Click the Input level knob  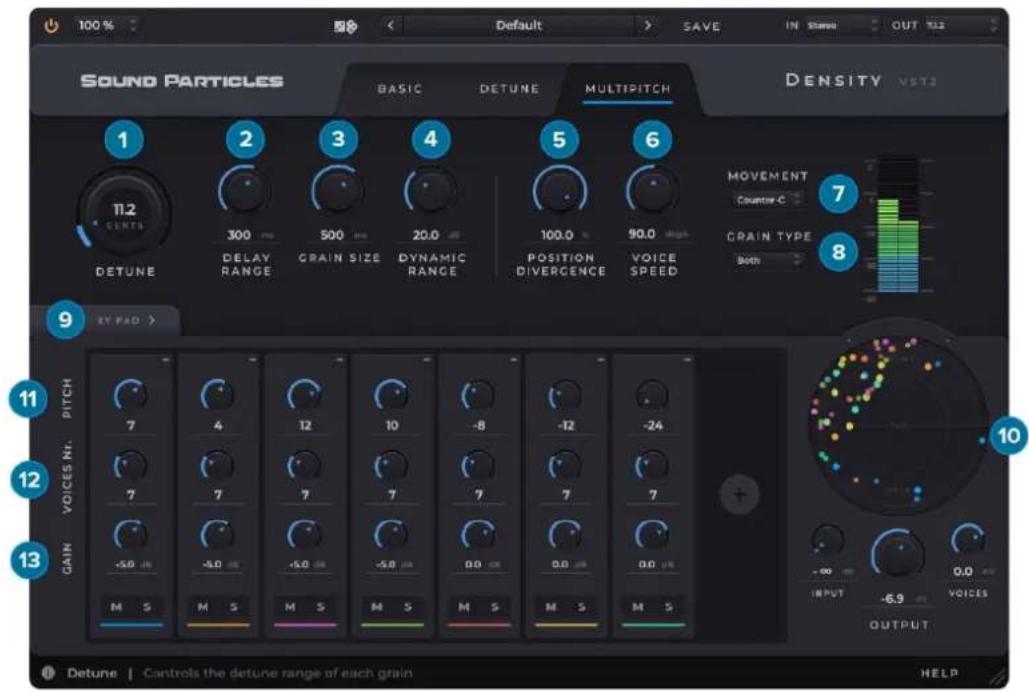(828, 540)
